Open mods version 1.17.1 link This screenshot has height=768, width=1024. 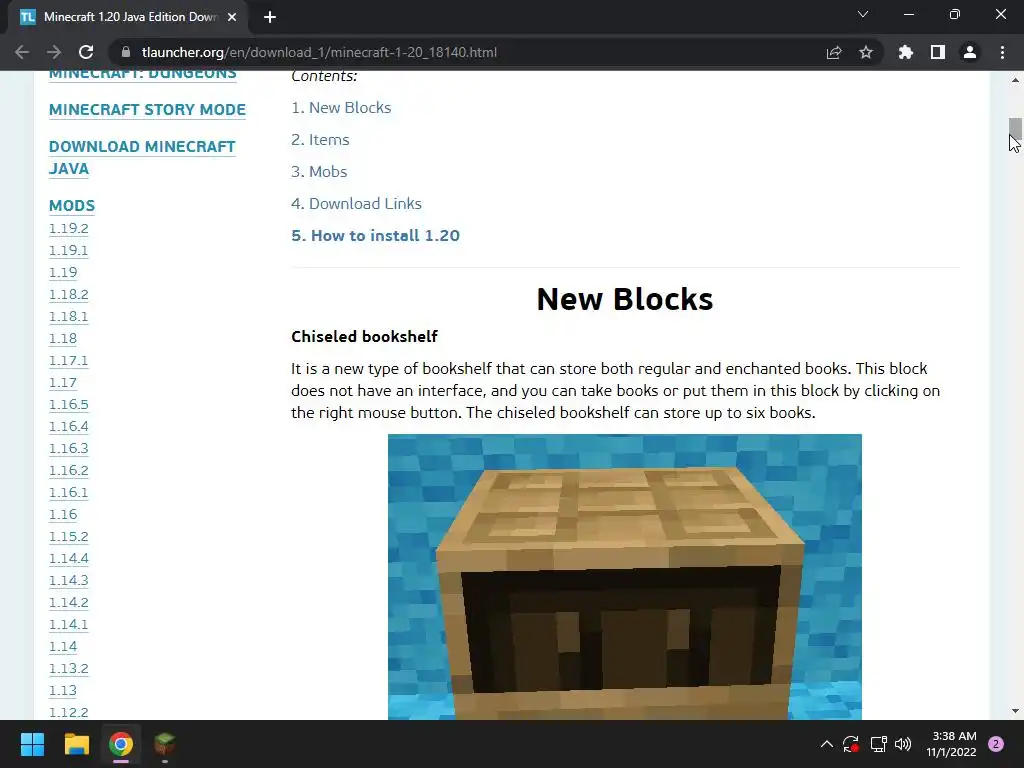69,360
